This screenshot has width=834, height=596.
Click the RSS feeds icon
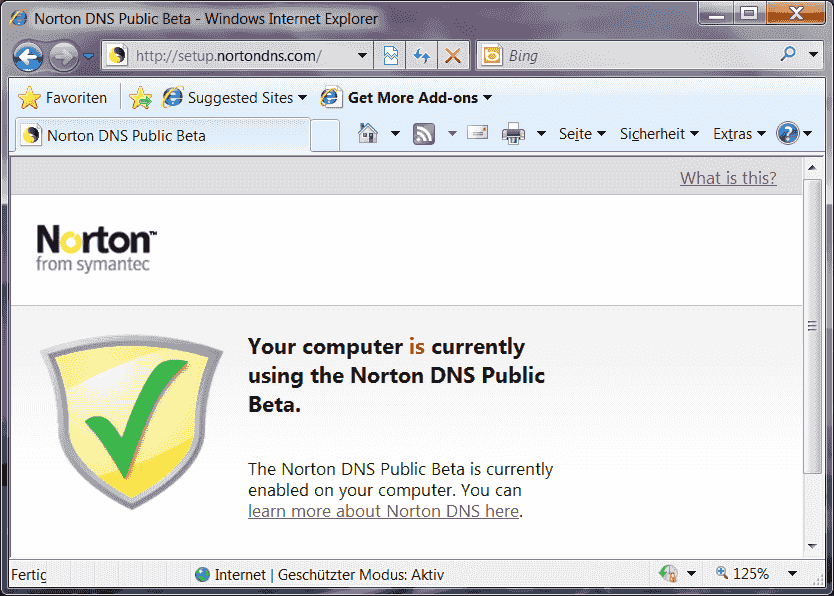click(x=424, y=133)
